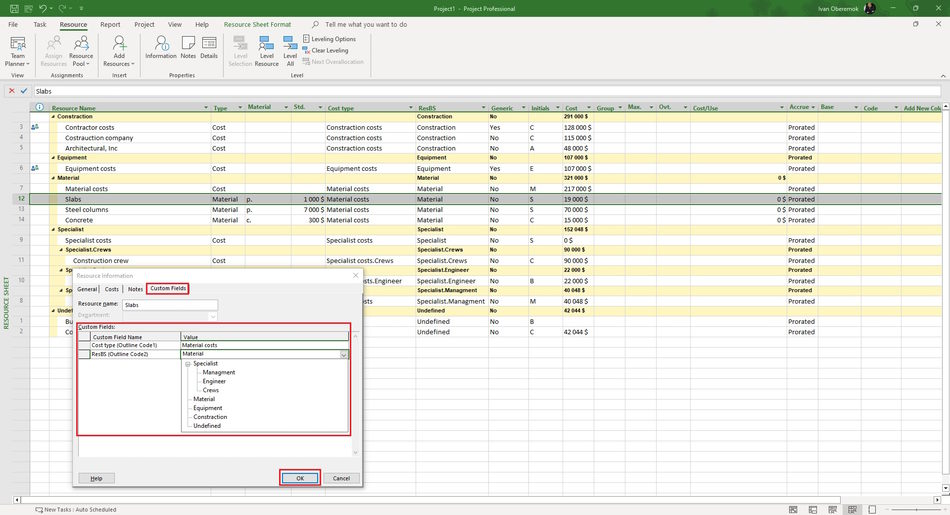
Task: Click the 'Material costs' value cell in dialog
Action: click(264, 345)
